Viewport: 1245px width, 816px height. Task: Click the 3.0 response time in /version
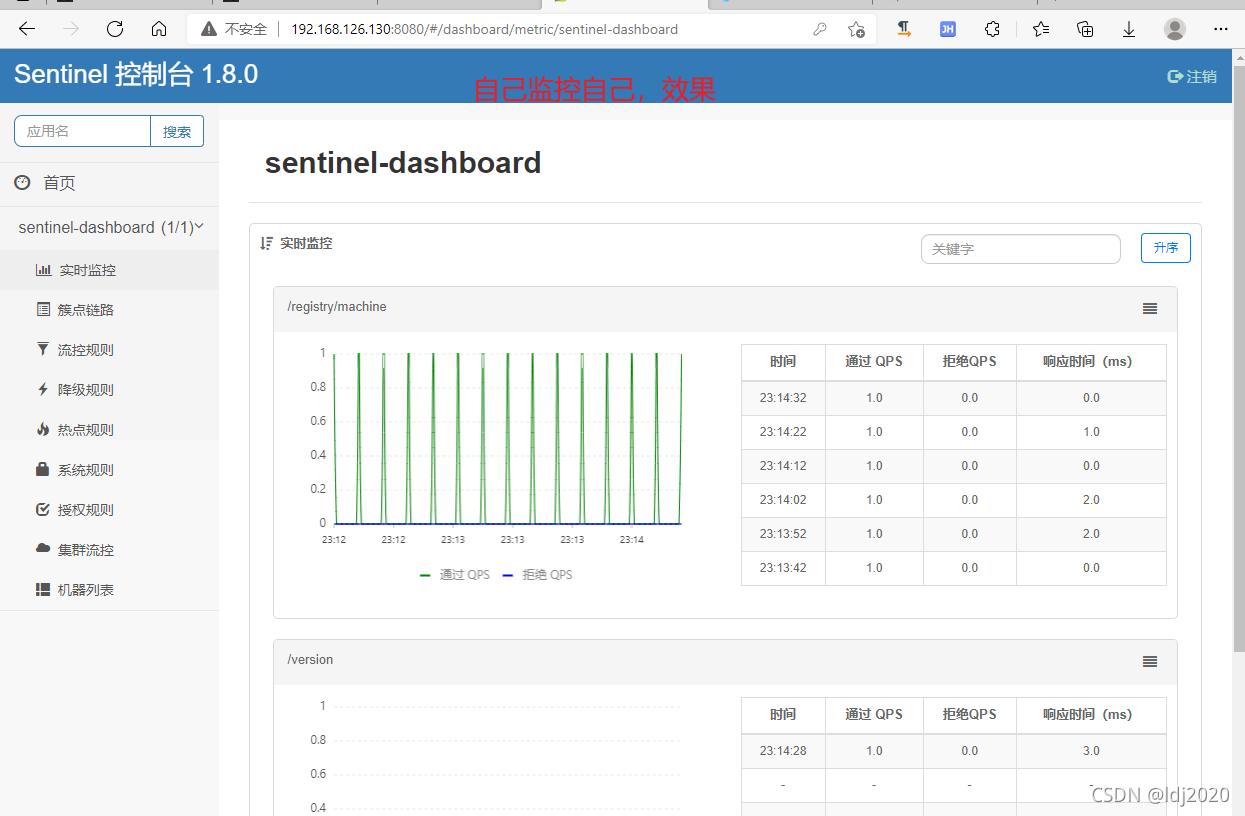[1091, 751]
